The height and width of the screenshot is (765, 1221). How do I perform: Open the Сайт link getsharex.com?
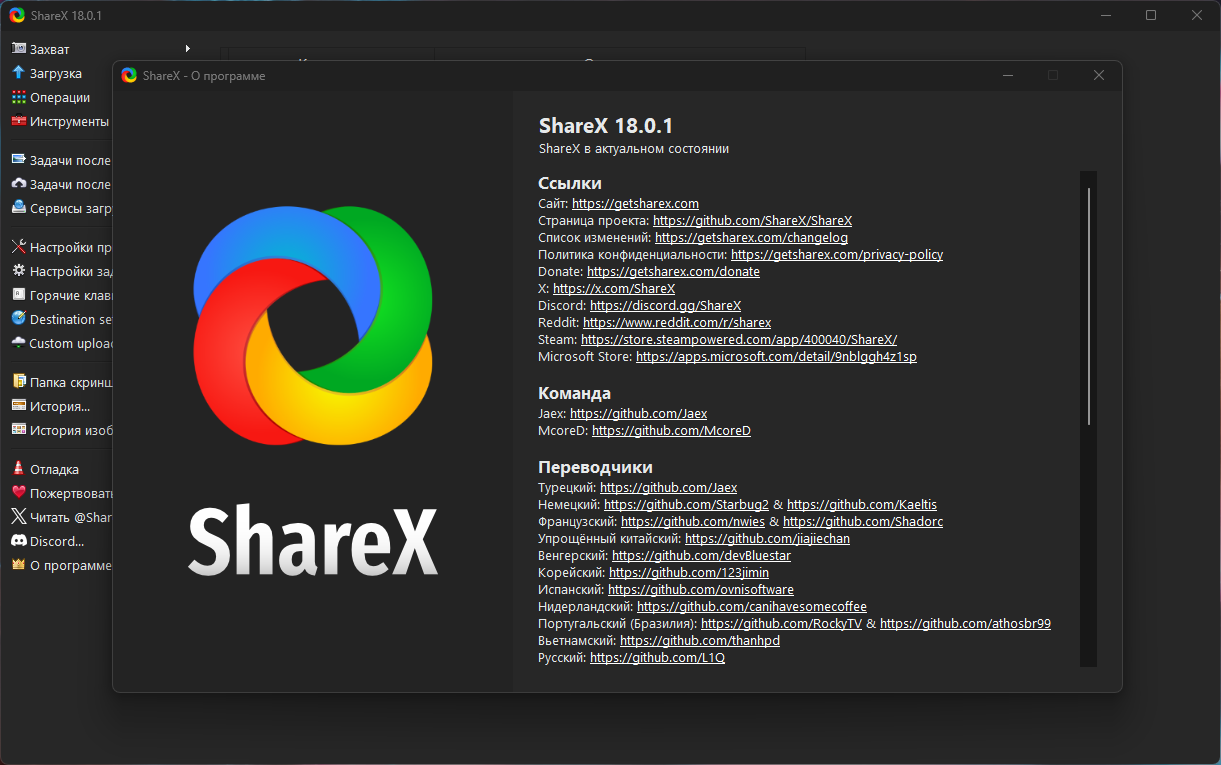635,203
